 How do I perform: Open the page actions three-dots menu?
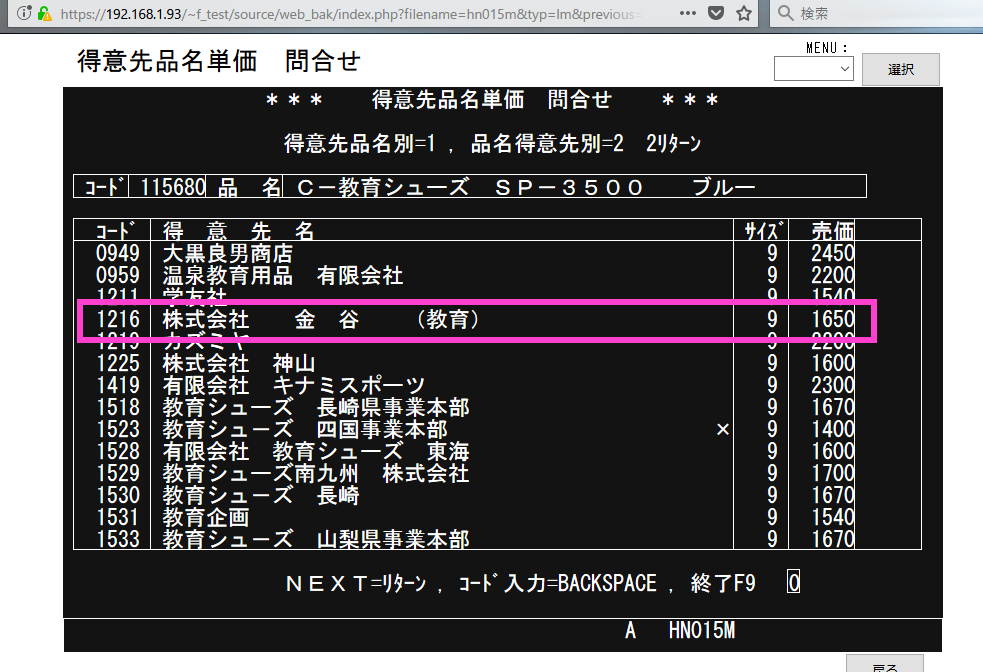[688, 14]
